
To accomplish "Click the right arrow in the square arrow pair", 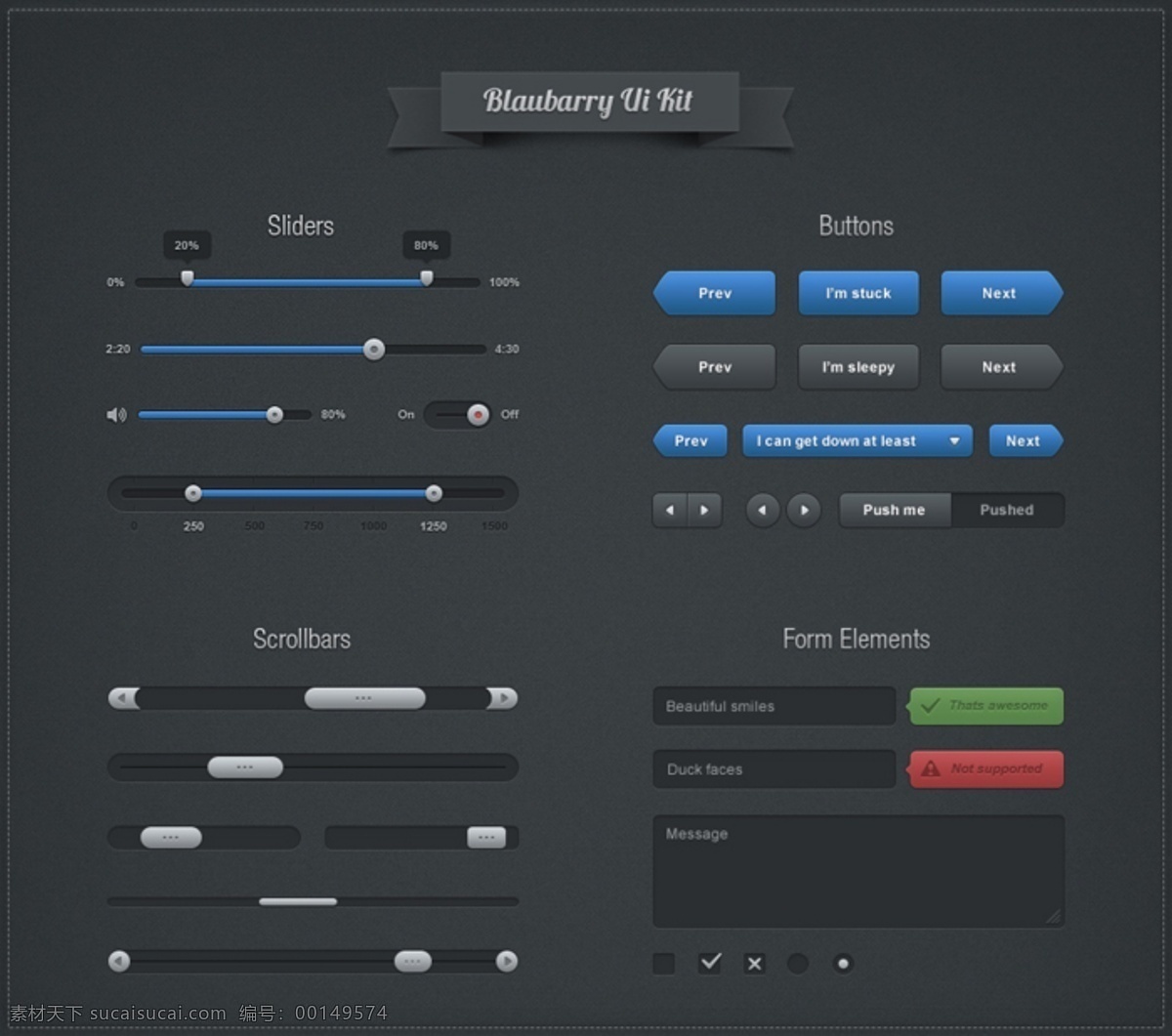I will pos(704,510).
